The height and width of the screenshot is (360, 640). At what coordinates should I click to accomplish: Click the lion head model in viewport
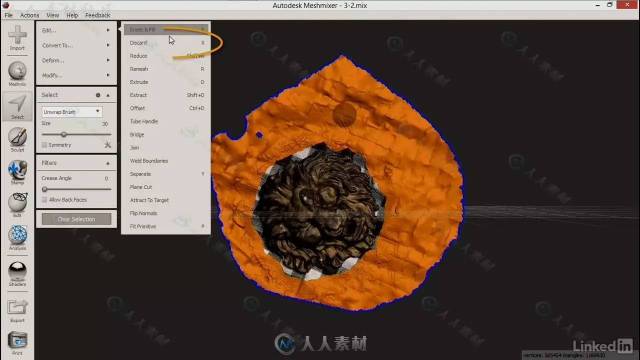[x=320, y=210]
